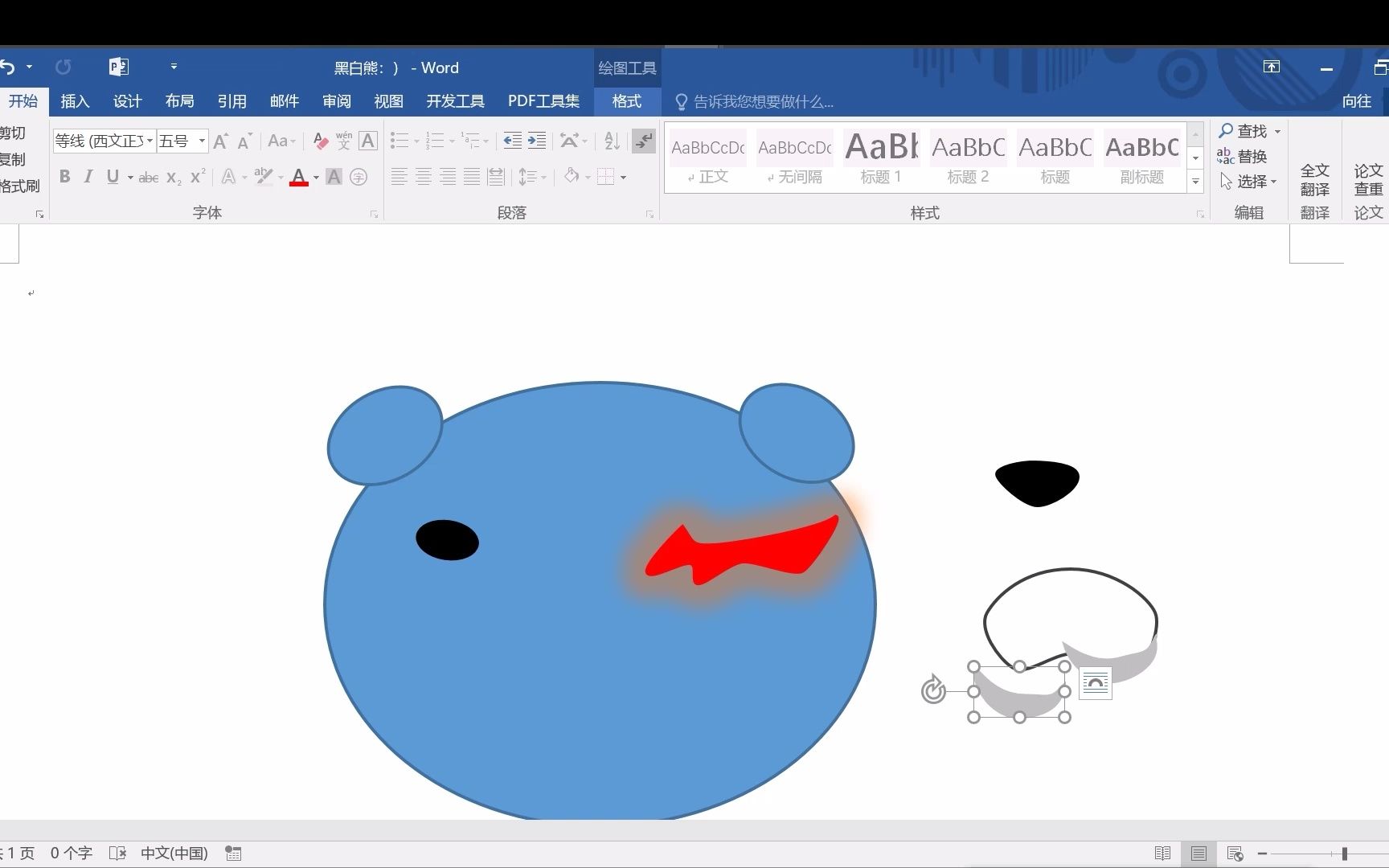The height and width of the screenshot is (868, 1389).
Task: Toggle strikethrough formatting
Action: pos(149,177)
